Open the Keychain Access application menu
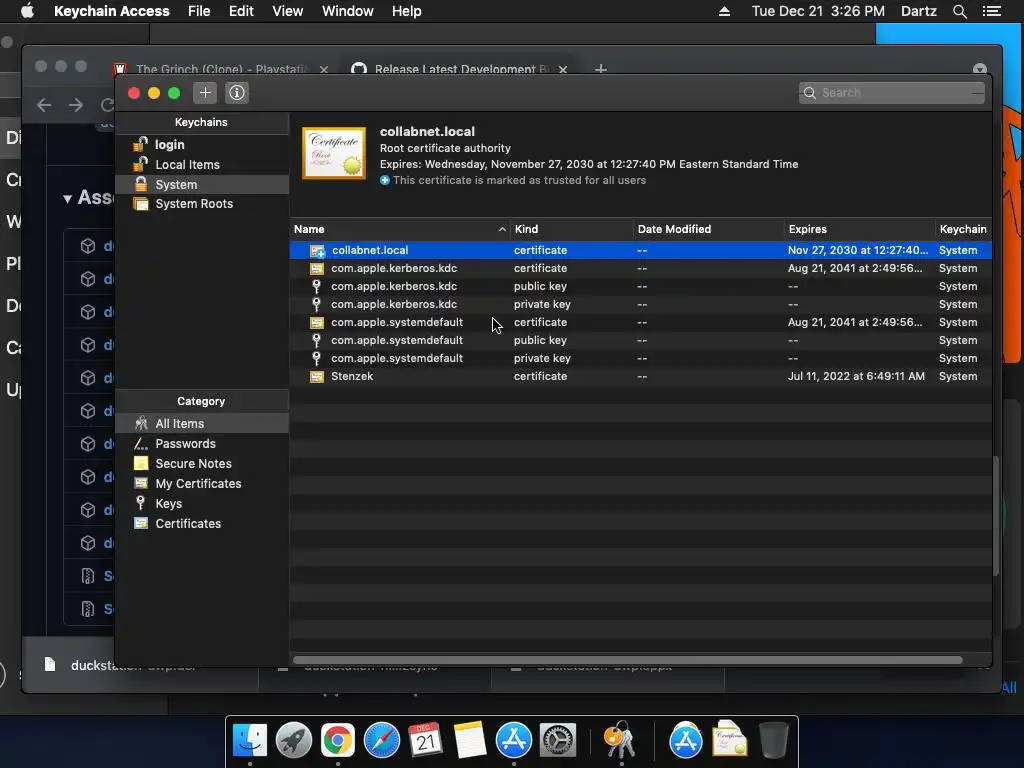The height and width of the screenshot is (768, 1024). (x=112, y=11)
